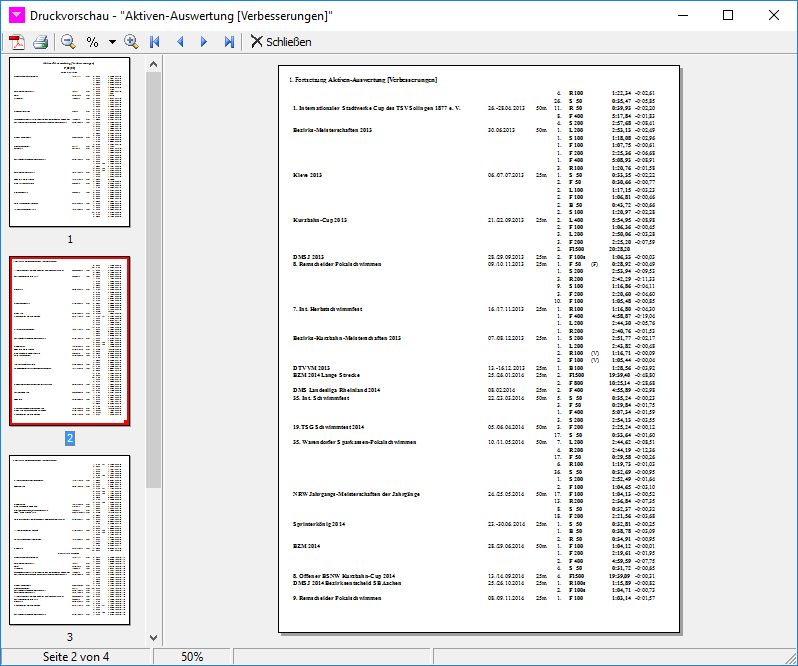
Task: Maximize the Druckvorschau window
Action: [x=727, y=15]
